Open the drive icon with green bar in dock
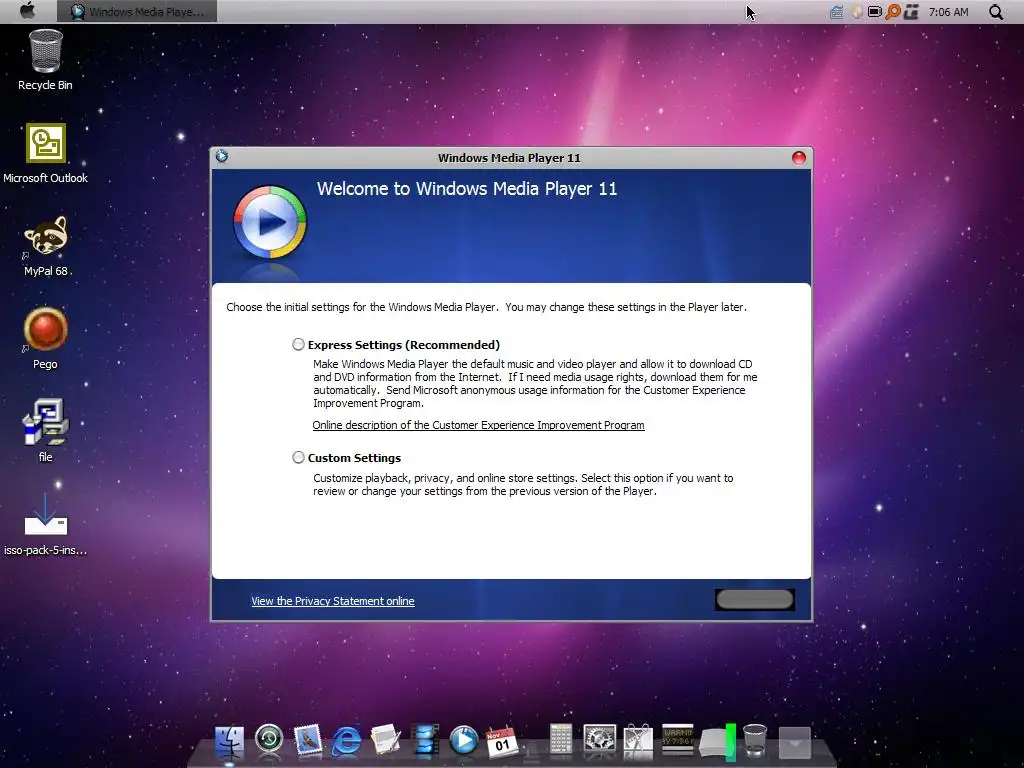 [x=717, y=742]
